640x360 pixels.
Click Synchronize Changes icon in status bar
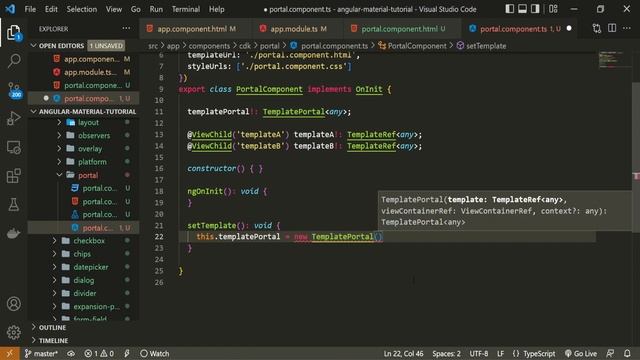pos(71,353)
